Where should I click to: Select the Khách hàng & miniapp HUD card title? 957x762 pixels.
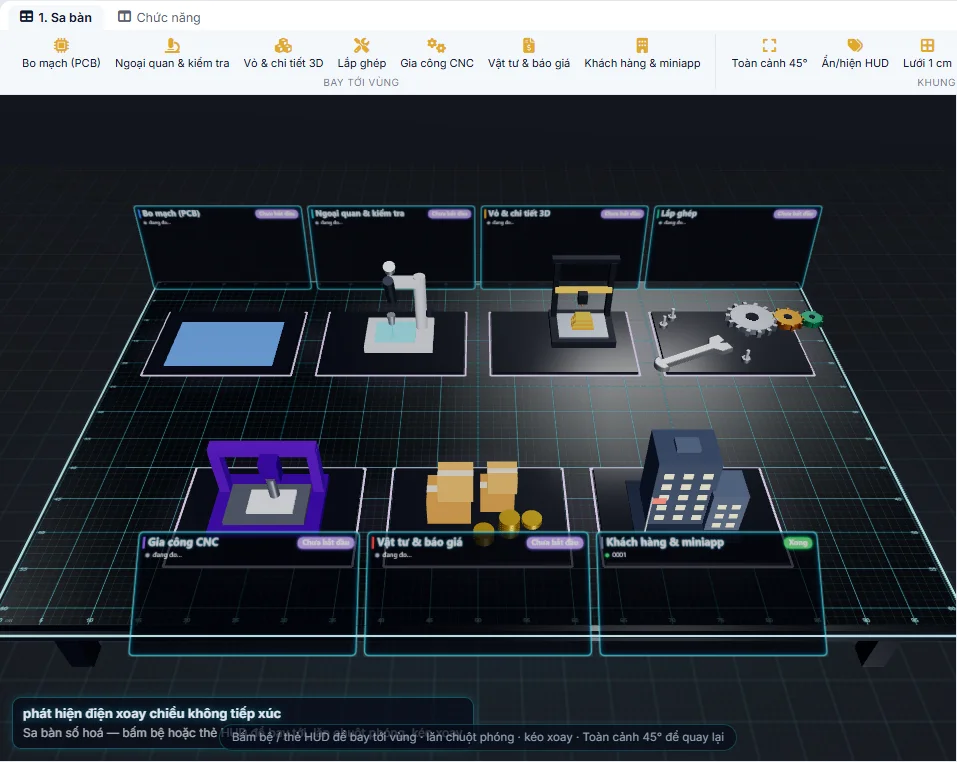click(665, 542)
